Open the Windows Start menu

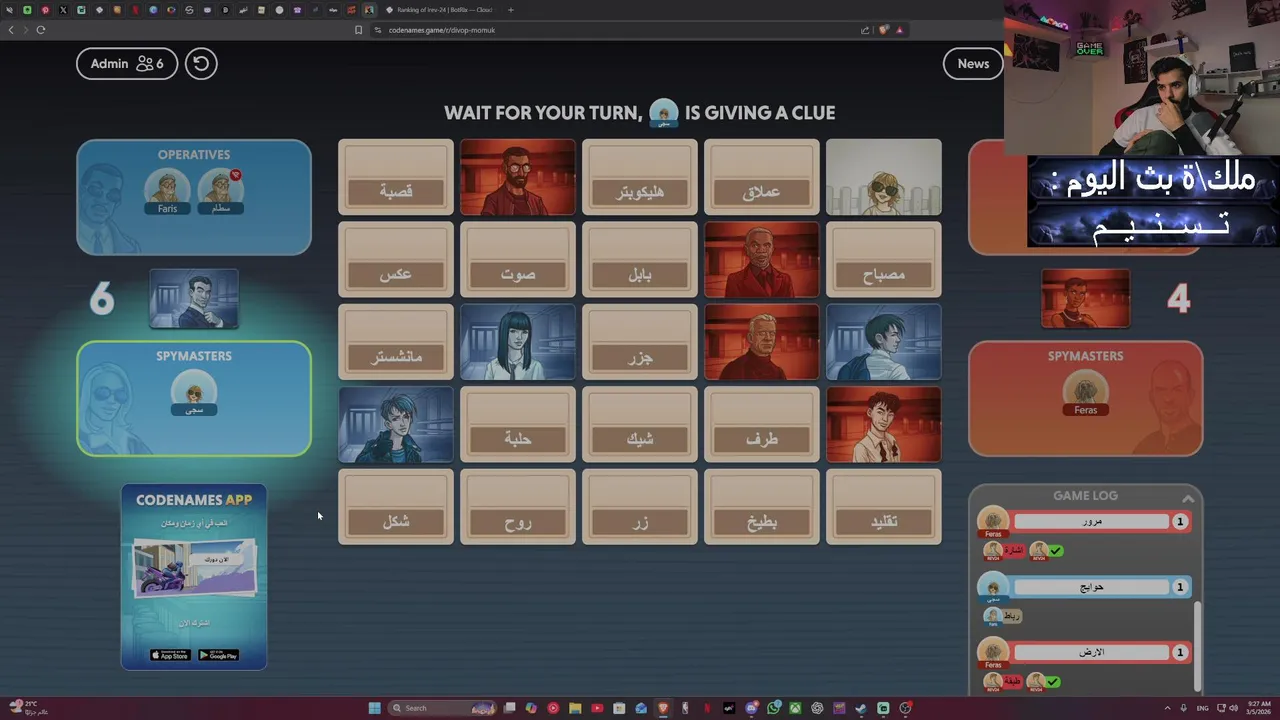pos(374,708)
